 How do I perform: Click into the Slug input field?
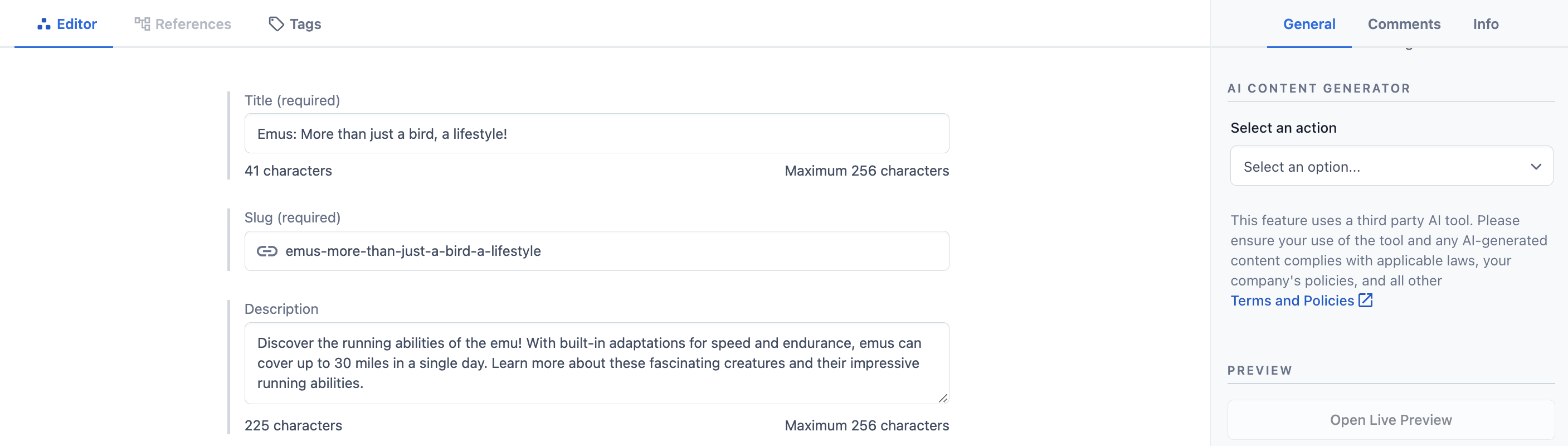click(597, 251)
